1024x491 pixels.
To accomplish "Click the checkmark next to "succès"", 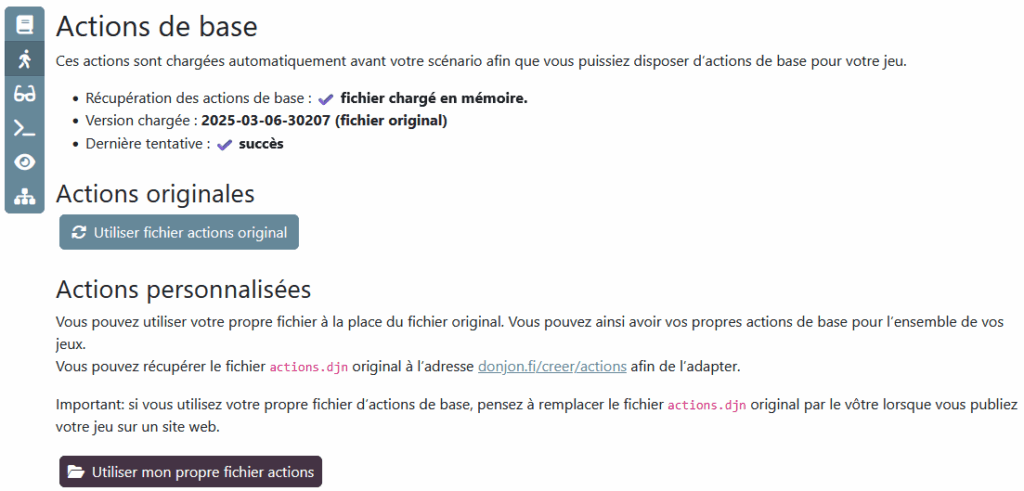I will click(224, 145).
